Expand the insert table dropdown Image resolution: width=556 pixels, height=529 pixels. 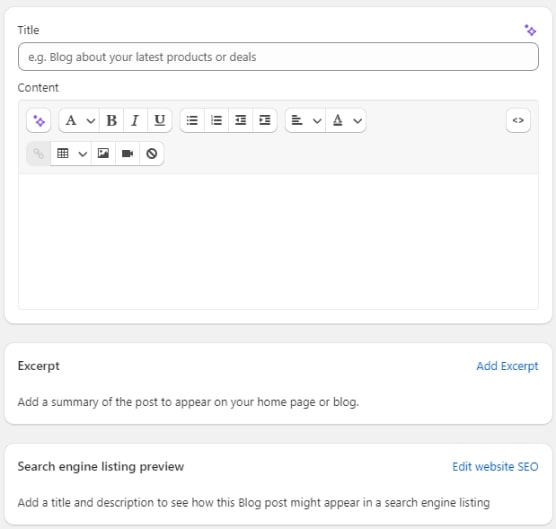[71, 154]
